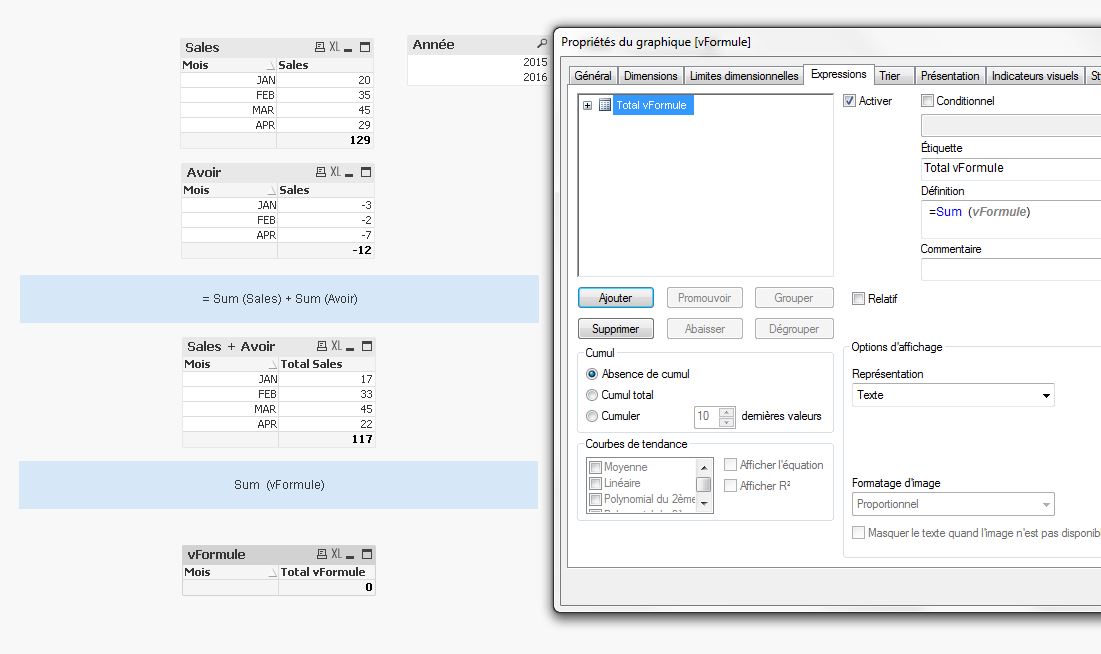Print the vFormule table via its printer icon

tap(322, 554)
